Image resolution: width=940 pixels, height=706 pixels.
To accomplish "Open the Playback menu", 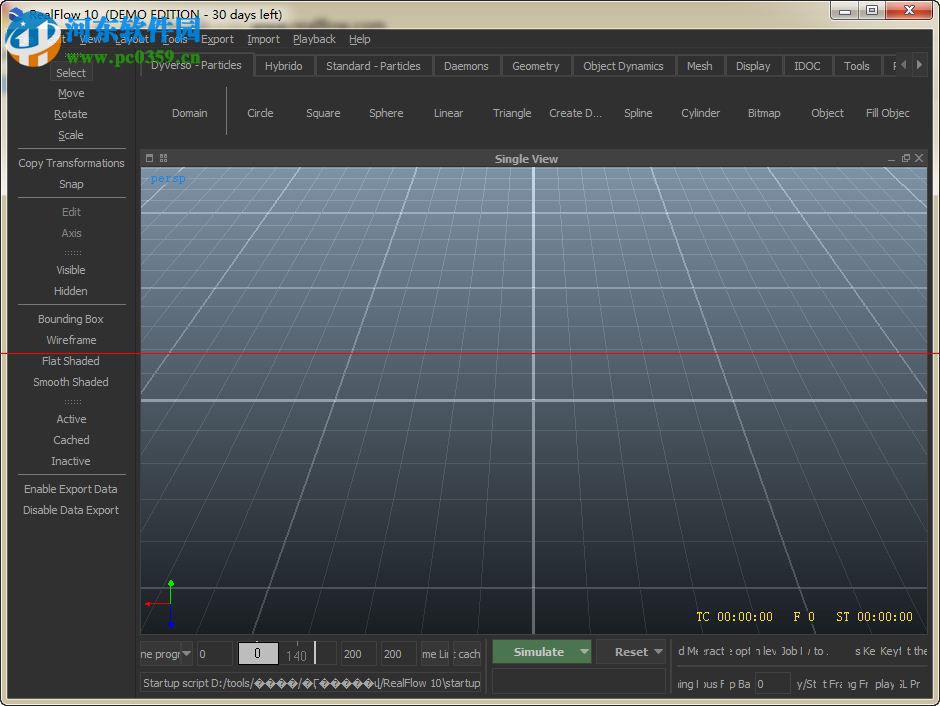I will 314,39.
